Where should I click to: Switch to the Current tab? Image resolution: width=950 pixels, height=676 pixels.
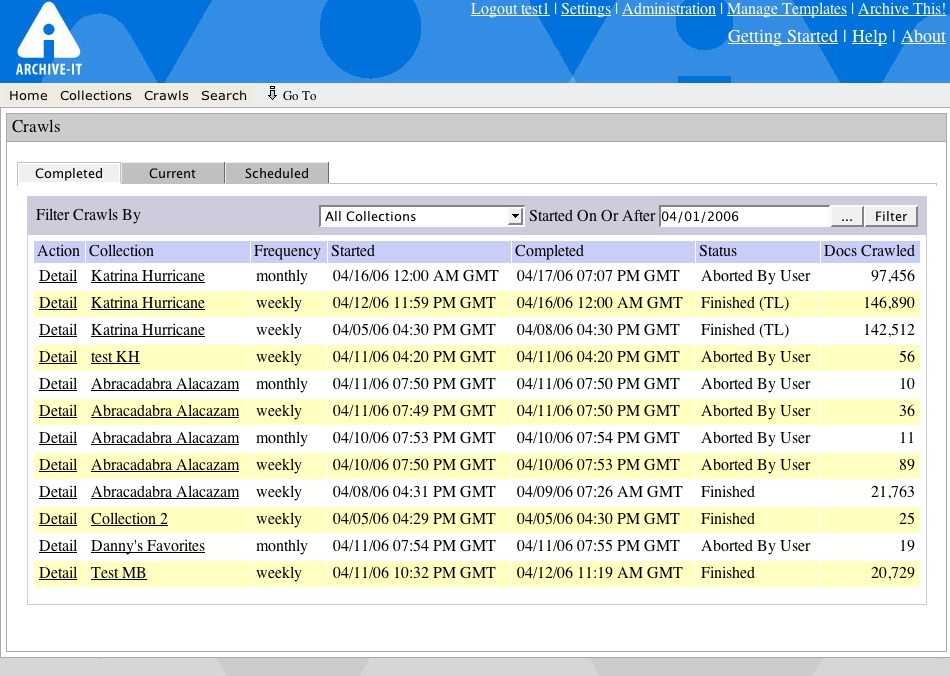coord(172,173)
